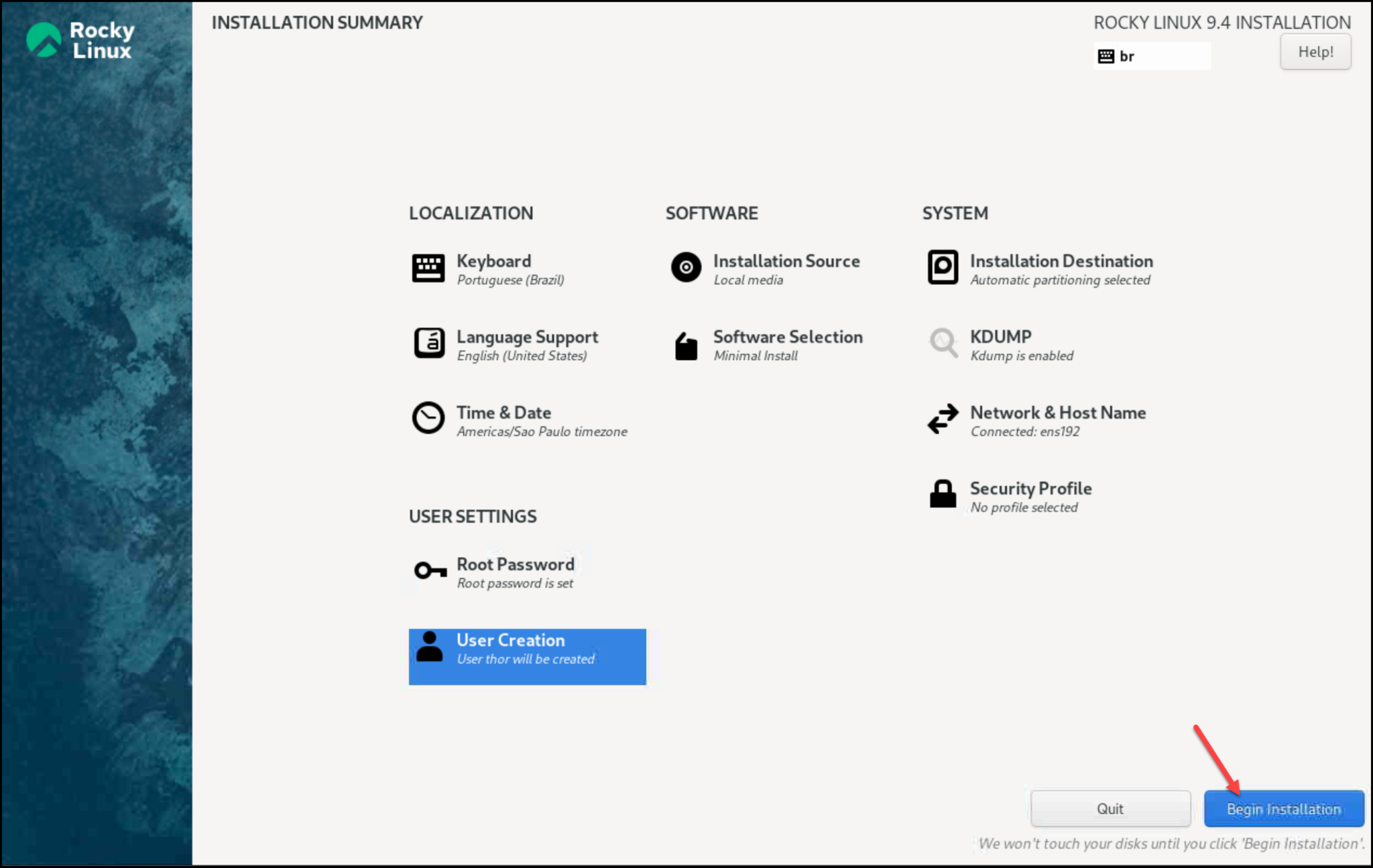Screen dimensions: 1373x868
Task: Click the Keyboard layout icon
Action: (428, 268)
